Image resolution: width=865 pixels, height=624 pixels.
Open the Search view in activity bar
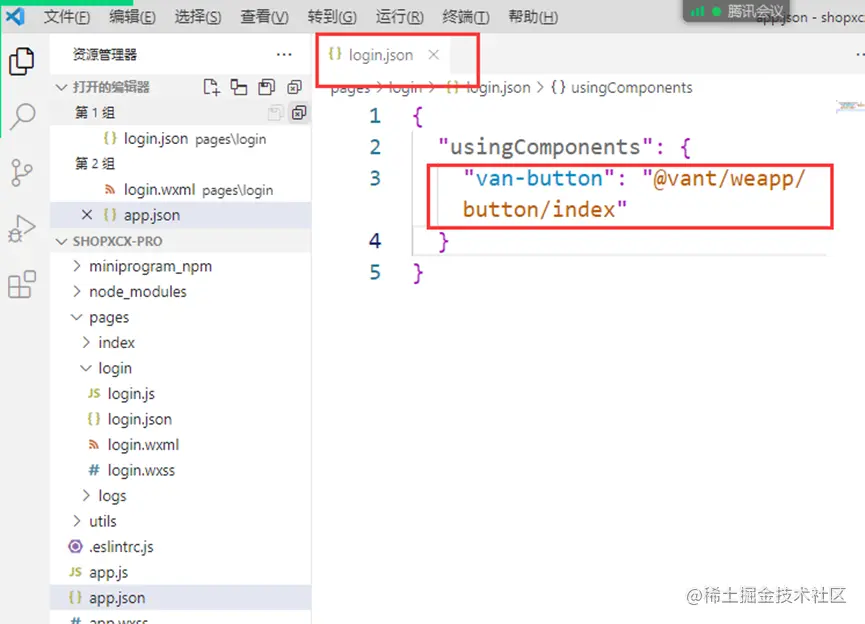point(23,115)
